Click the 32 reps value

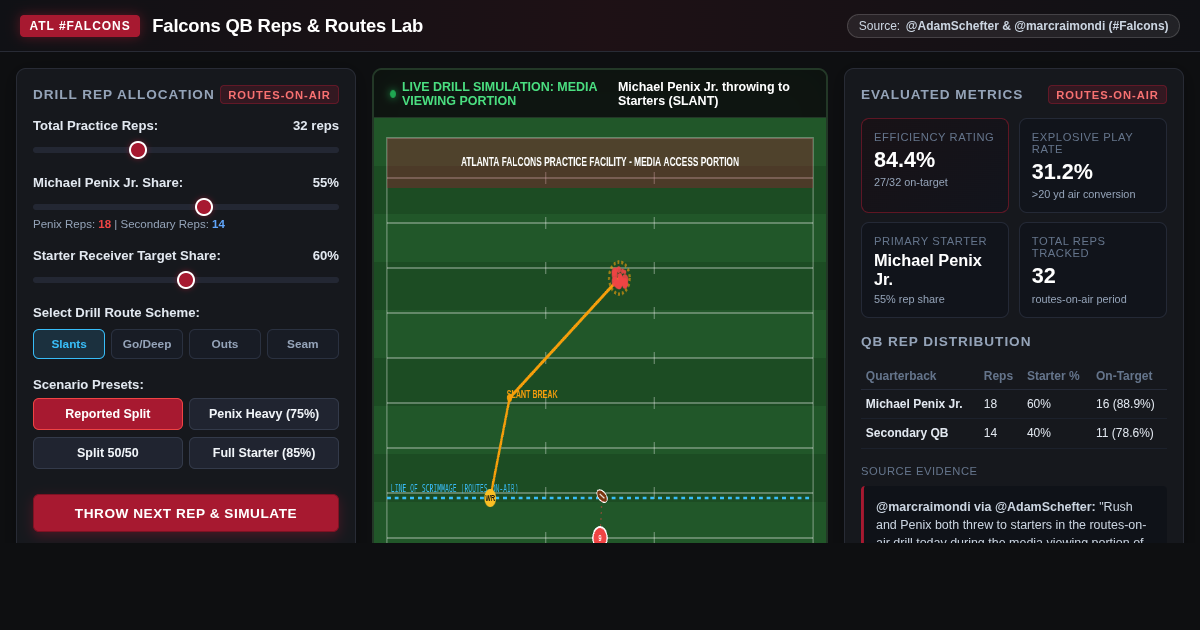(316, 126)
